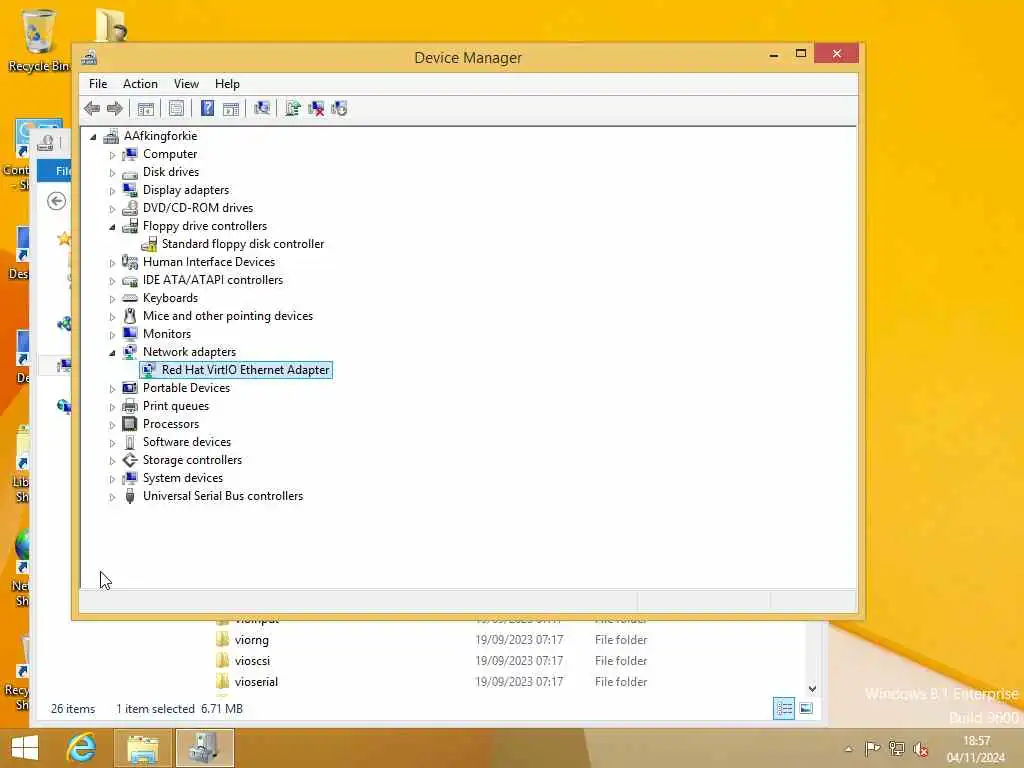Click the Processors chip icon
Screen dimensions: 1024x768
(130, 424)
